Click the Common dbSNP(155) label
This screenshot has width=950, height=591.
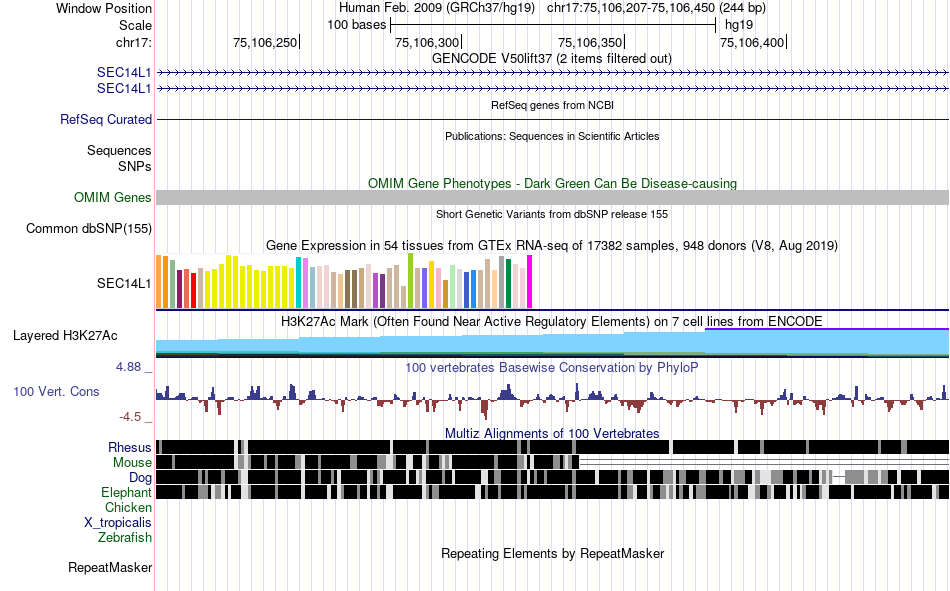tap(88, 229)
